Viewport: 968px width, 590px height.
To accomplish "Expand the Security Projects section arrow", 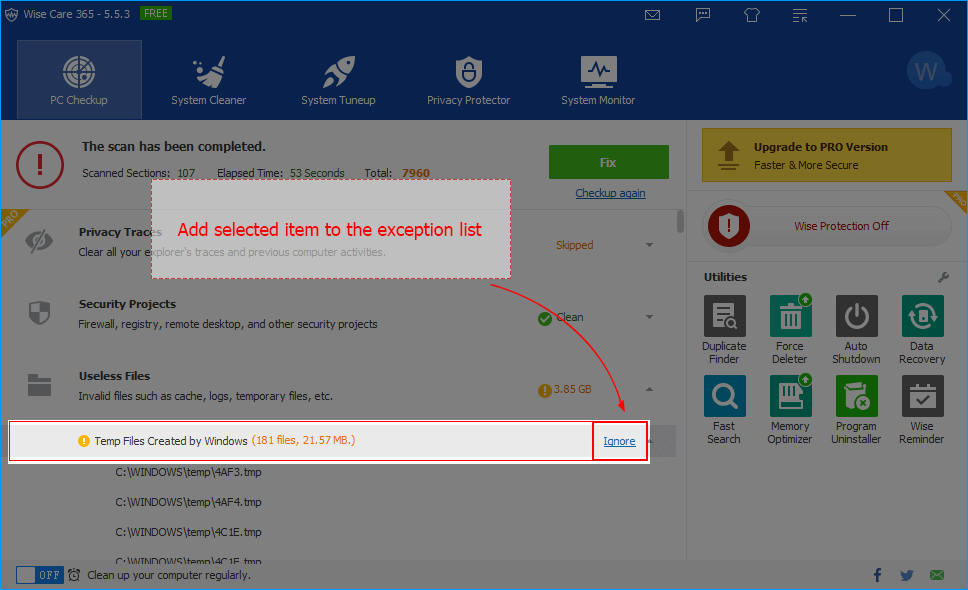I will pos(650,317).
